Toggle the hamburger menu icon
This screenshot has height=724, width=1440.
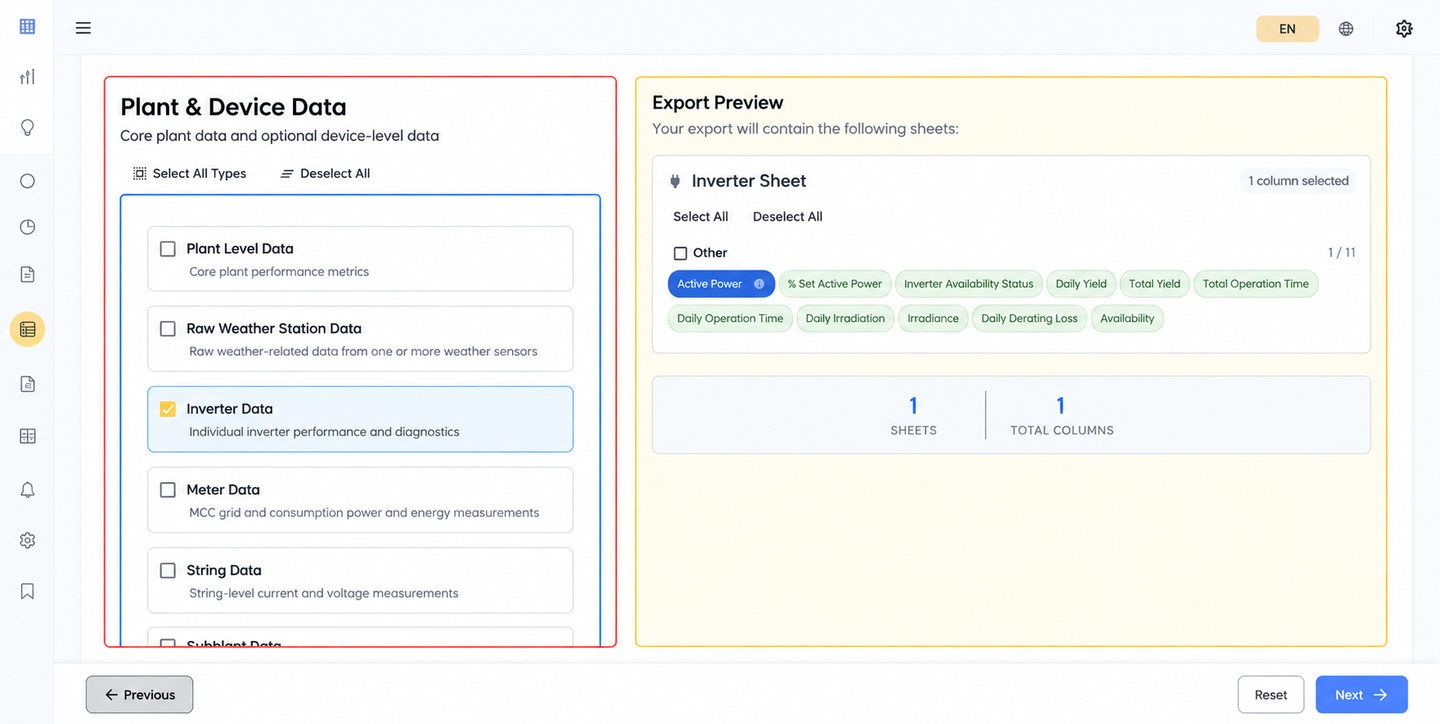[83, 28]
